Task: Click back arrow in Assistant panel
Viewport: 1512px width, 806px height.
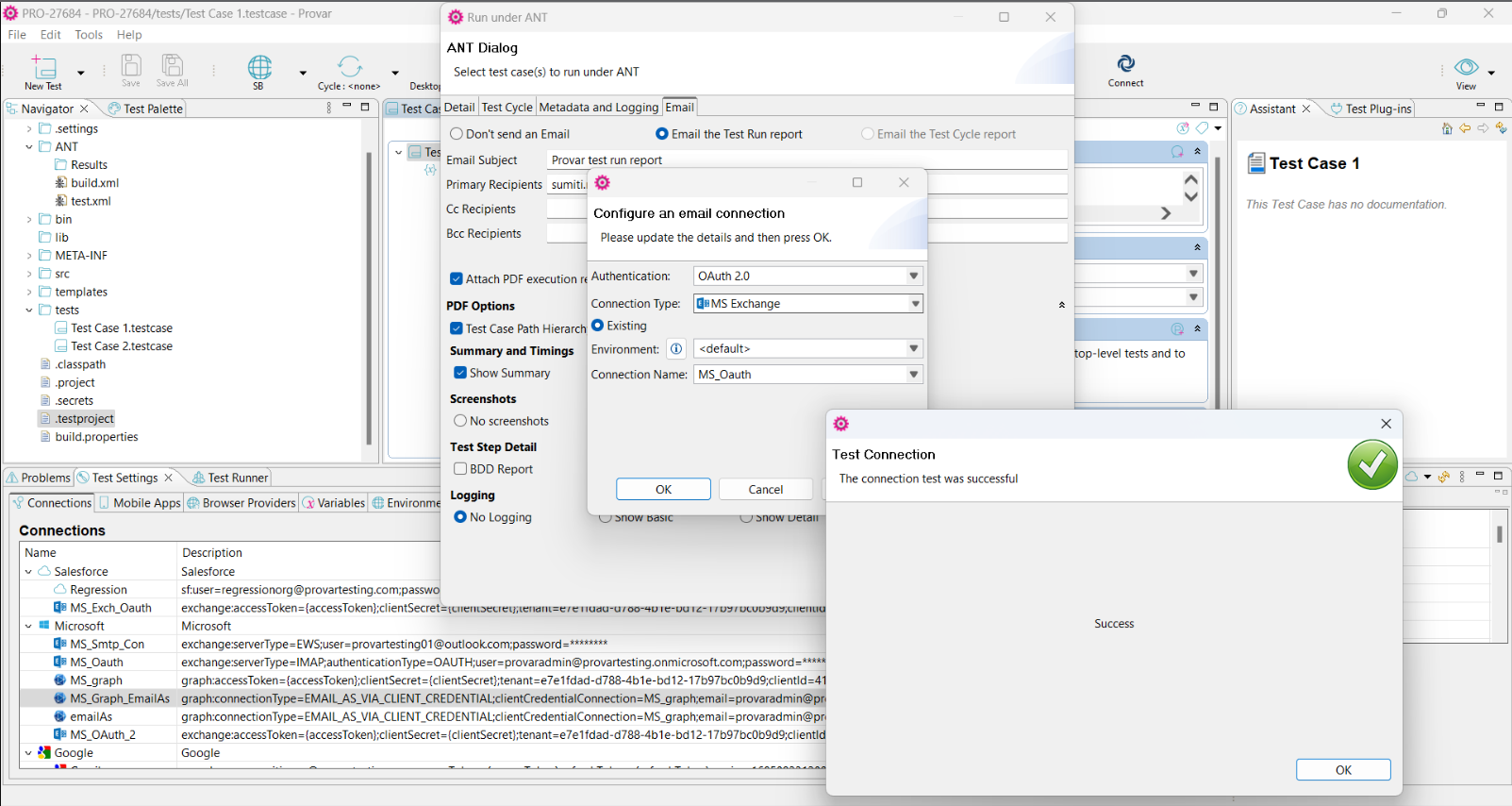Action: [1465, 128]
